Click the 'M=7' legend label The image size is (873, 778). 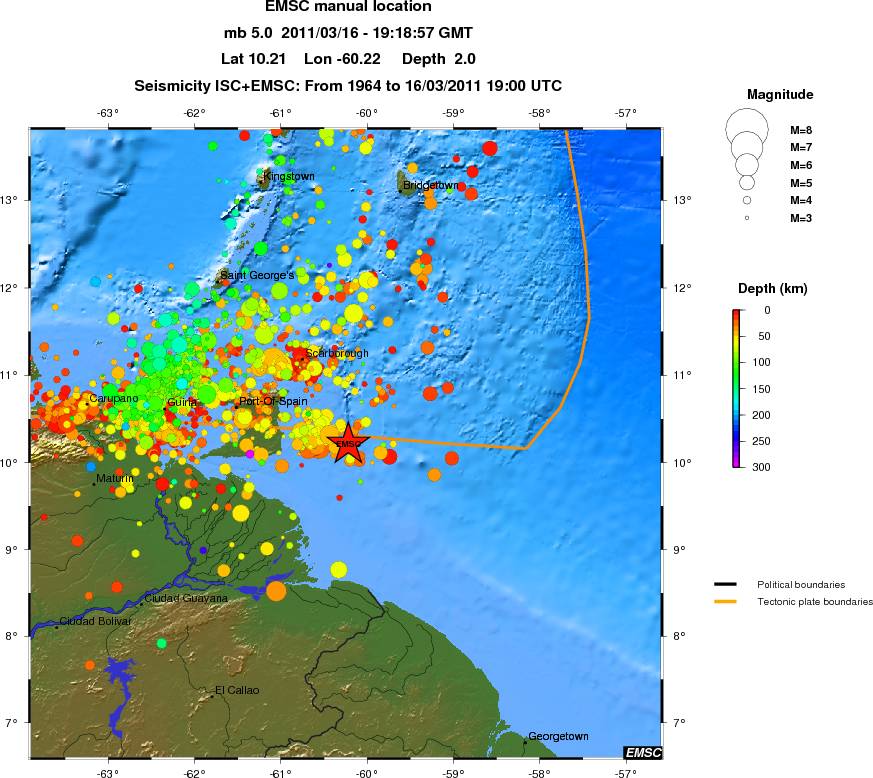pyautogui.click(x=801, y=148)
